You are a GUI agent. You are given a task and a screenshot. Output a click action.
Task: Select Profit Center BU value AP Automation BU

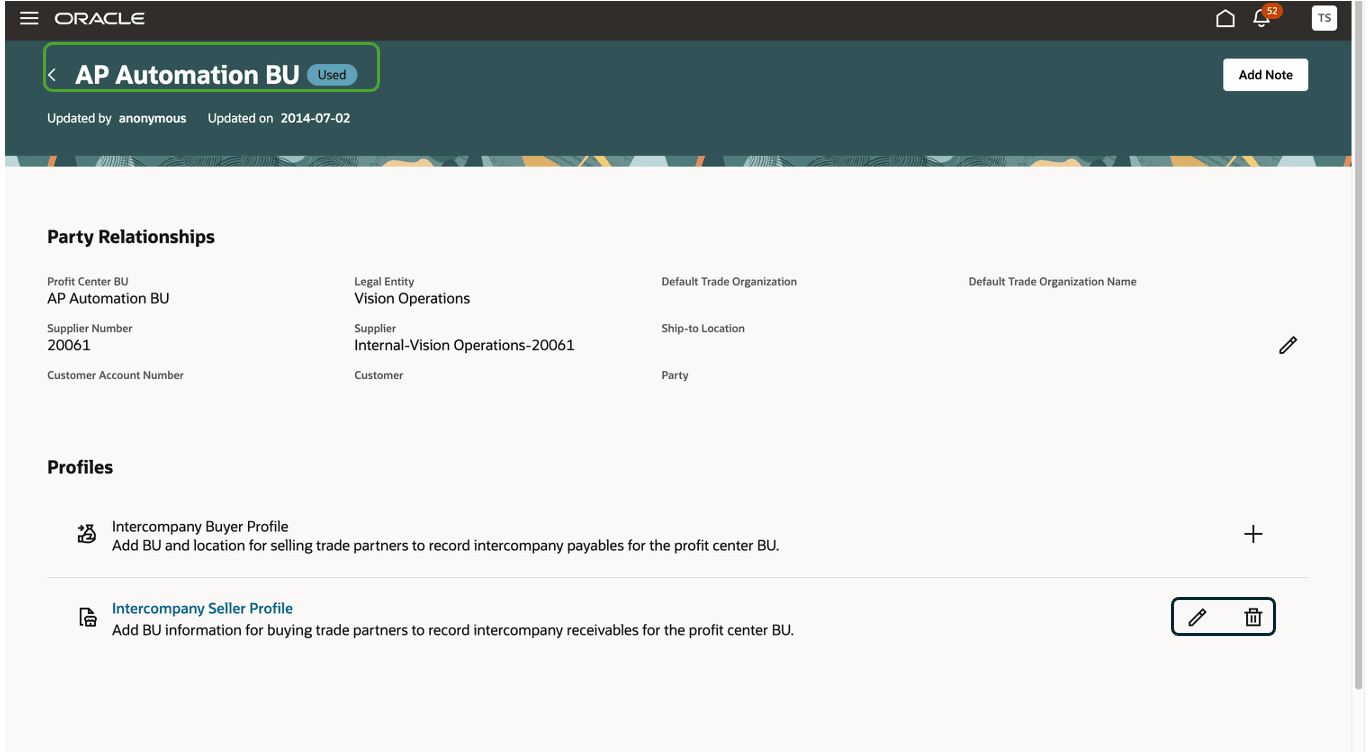(x=108, y=298)
